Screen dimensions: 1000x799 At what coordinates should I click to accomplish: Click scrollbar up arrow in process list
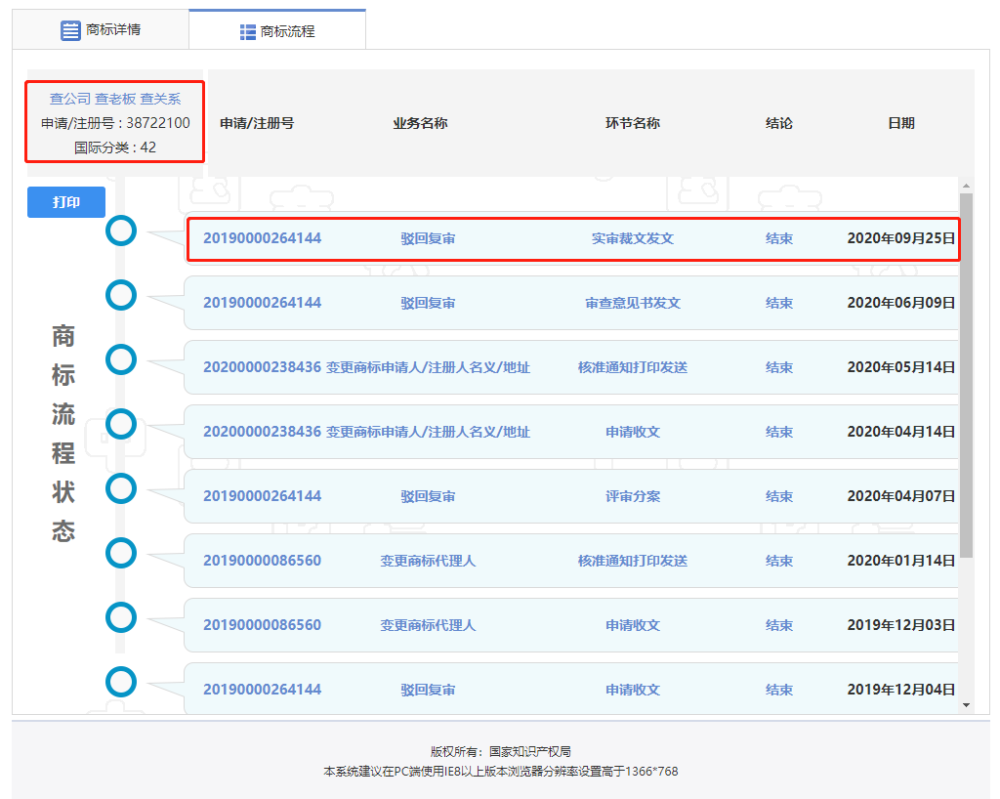coord(966,186)
